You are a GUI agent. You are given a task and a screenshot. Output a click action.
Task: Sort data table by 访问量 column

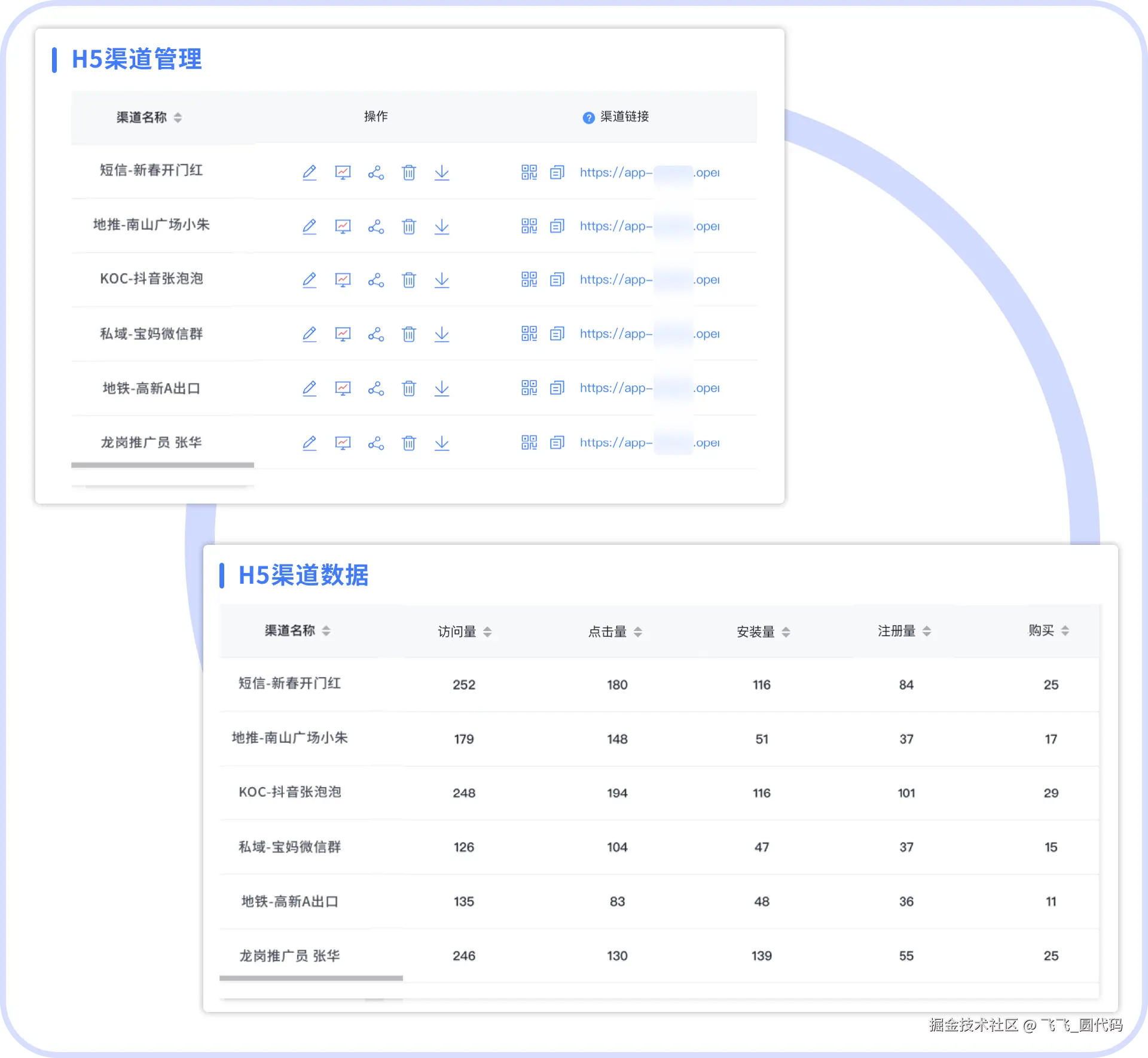pyautogui.click(x=487, y=632)
